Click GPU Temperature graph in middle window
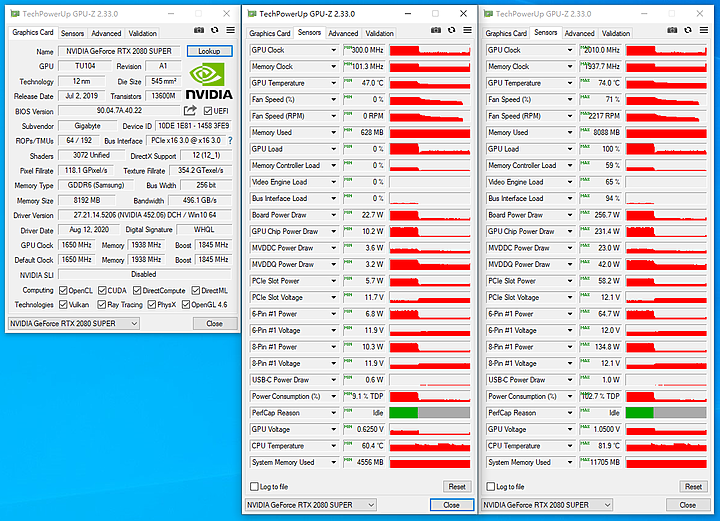The image size is (720, 521). point(430,83)
